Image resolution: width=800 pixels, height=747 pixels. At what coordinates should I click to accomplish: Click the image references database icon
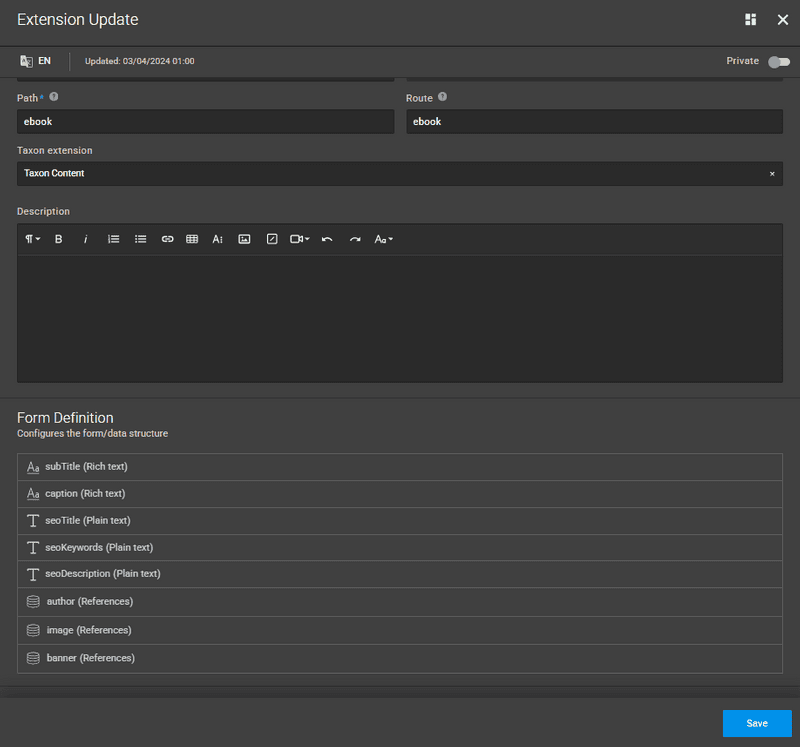click(x=33, y=631)
